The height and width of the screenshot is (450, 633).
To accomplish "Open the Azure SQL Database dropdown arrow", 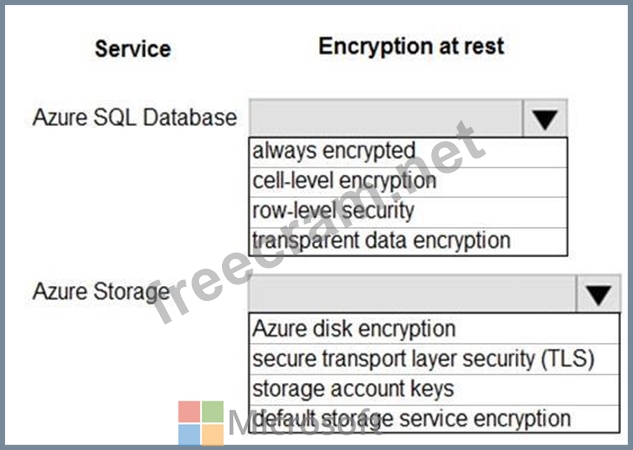I will (545, 119).
